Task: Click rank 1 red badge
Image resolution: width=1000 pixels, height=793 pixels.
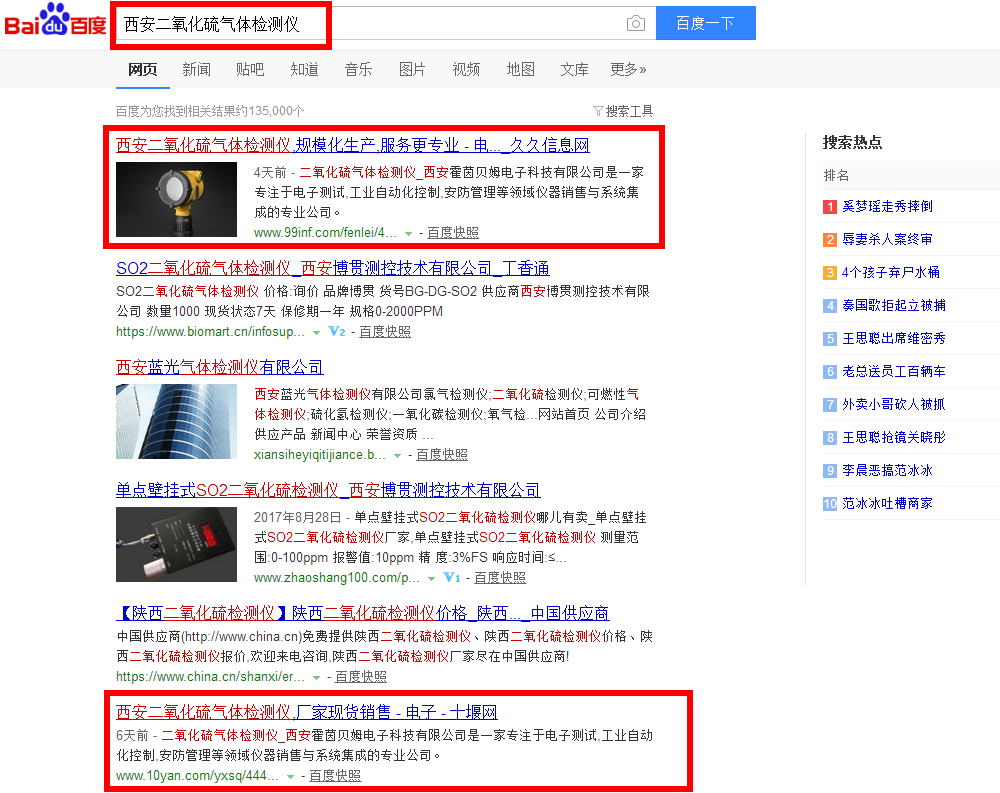Action: (830, 207)
